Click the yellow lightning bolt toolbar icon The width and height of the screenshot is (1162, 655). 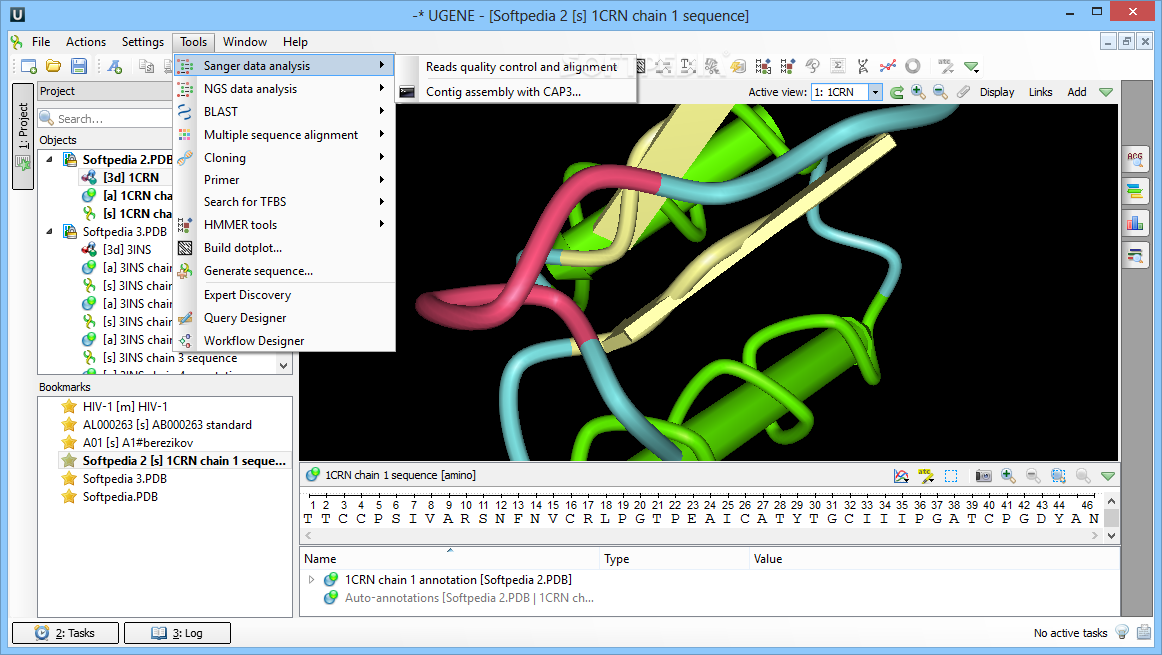click(738, 67)
